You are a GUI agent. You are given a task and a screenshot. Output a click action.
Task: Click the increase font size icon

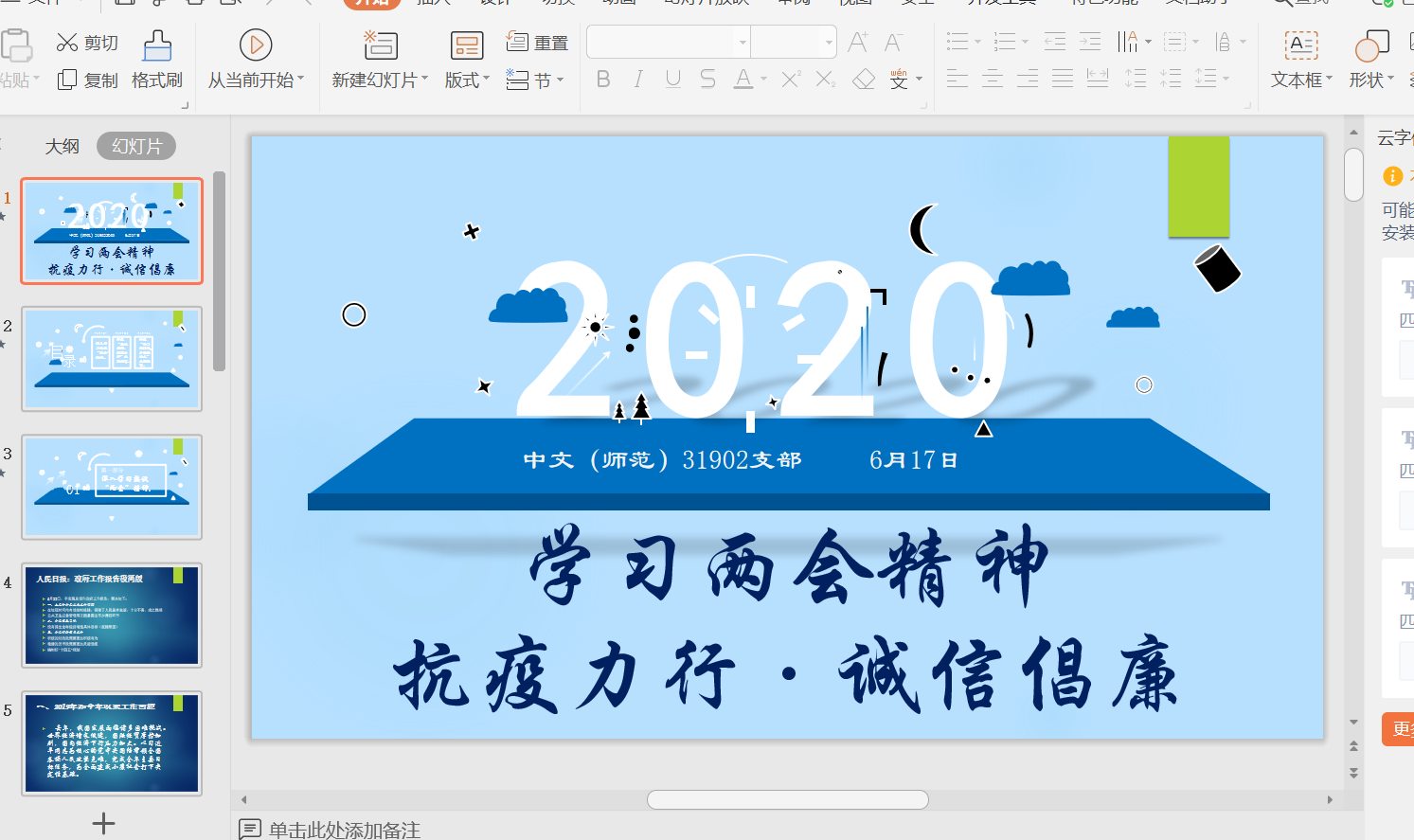pos(858,43)
